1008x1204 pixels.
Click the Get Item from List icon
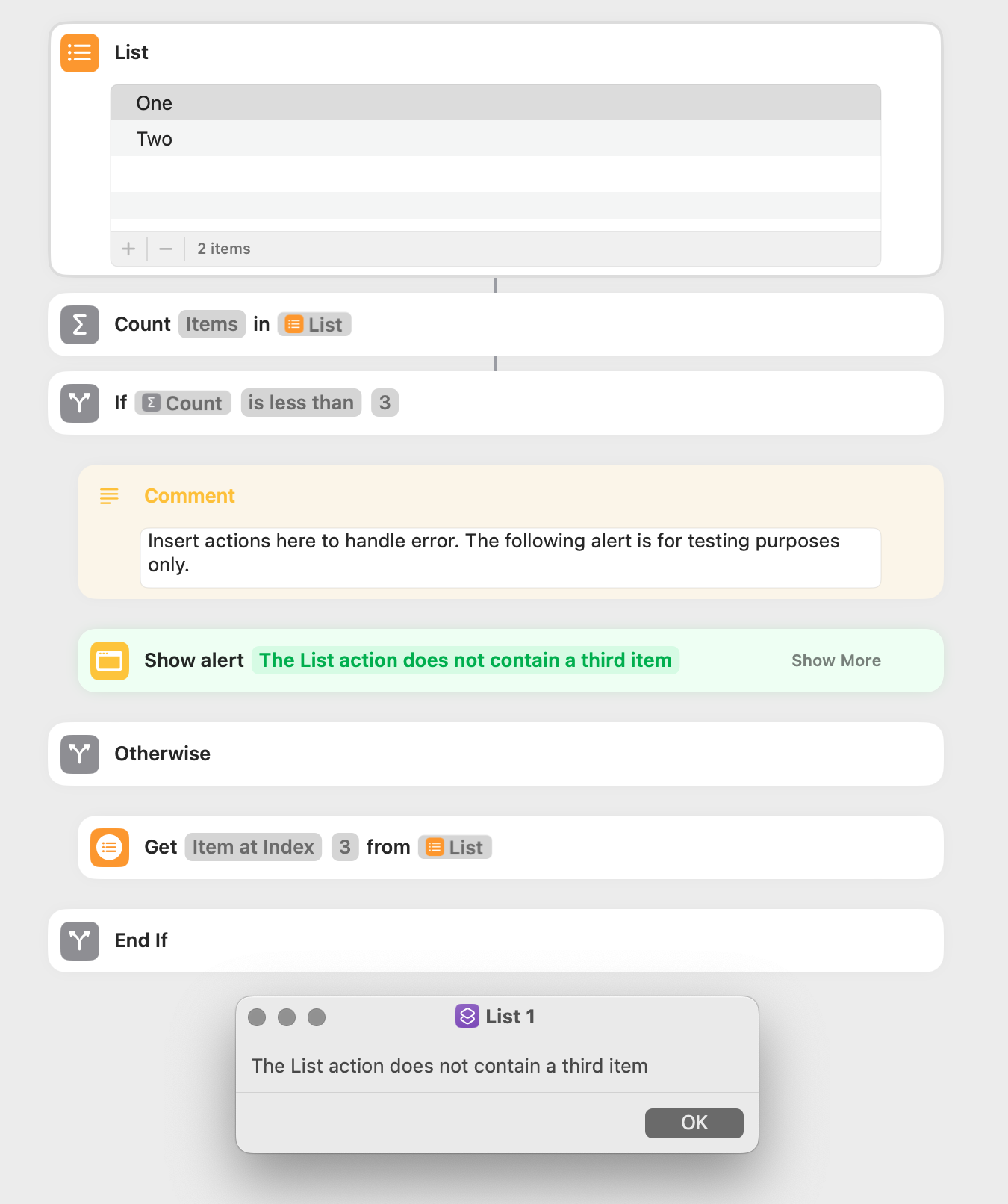[x=110, y=848]
